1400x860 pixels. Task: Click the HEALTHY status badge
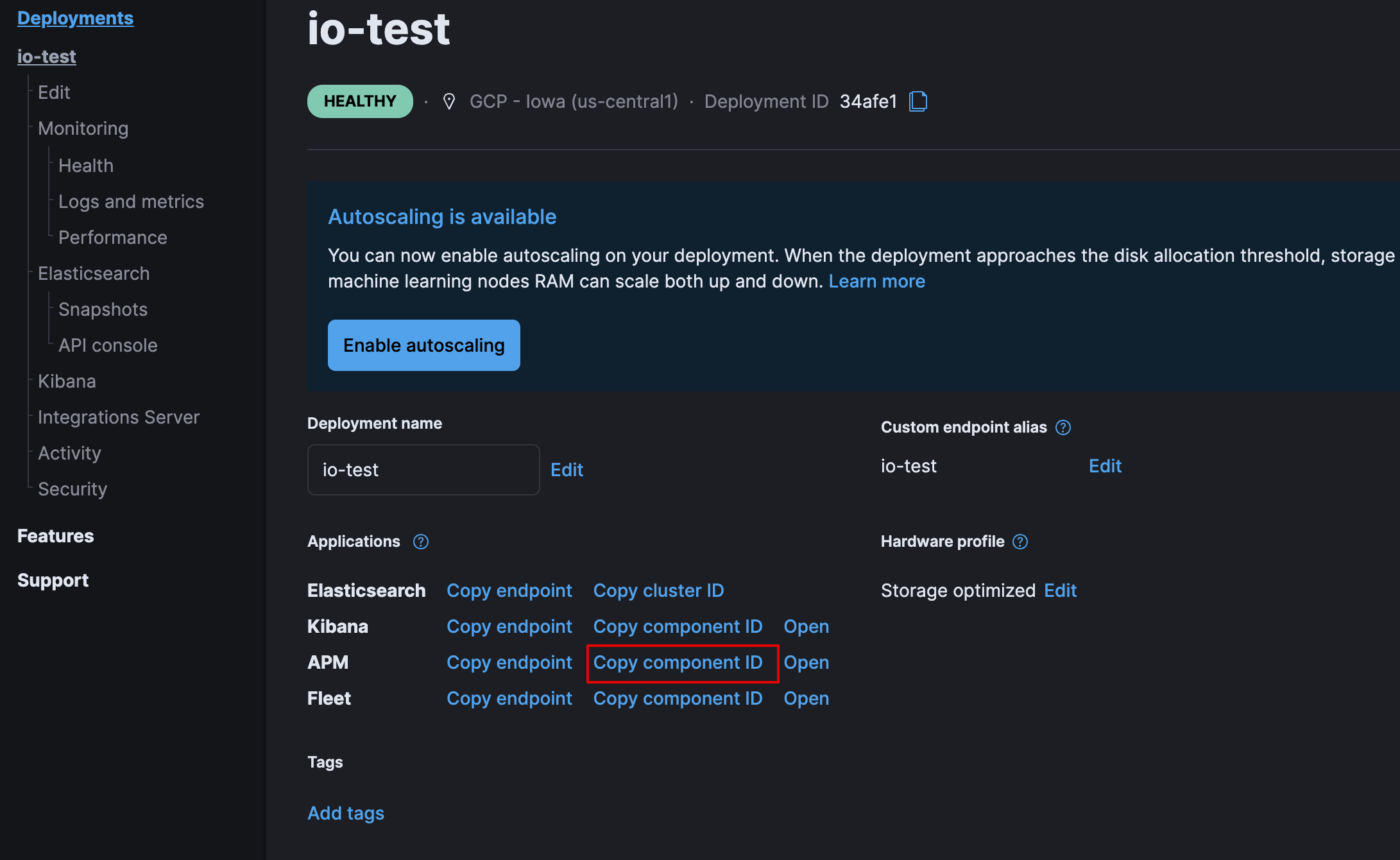(x=360, y=101)
